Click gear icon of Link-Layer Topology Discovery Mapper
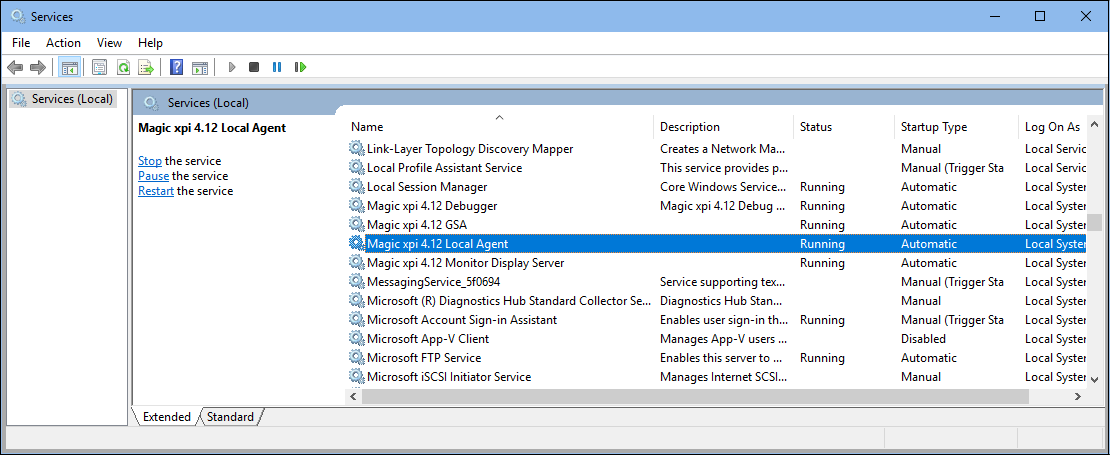This screenshot has width=1110, height=455. (x=356, y=149)
